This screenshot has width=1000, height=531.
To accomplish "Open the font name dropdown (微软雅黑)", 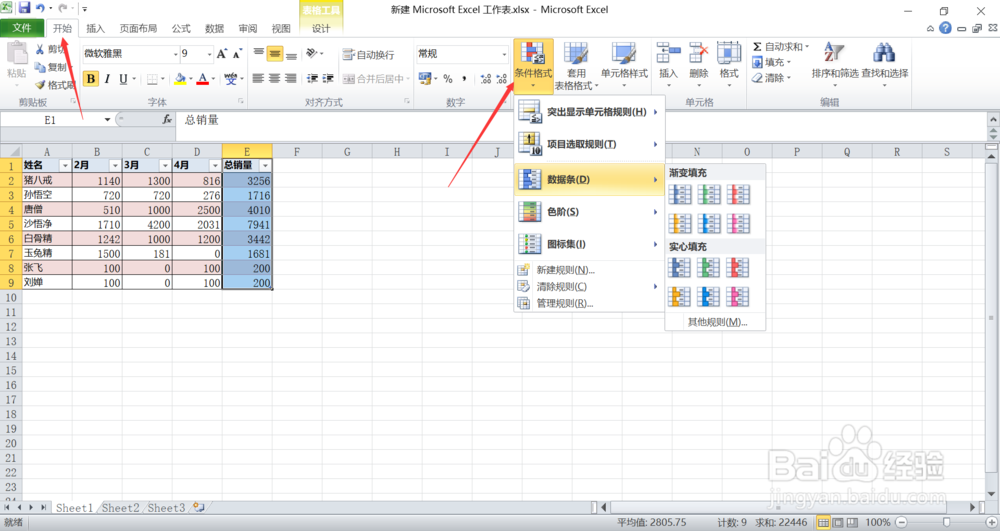I will click(x=175, y=54).
